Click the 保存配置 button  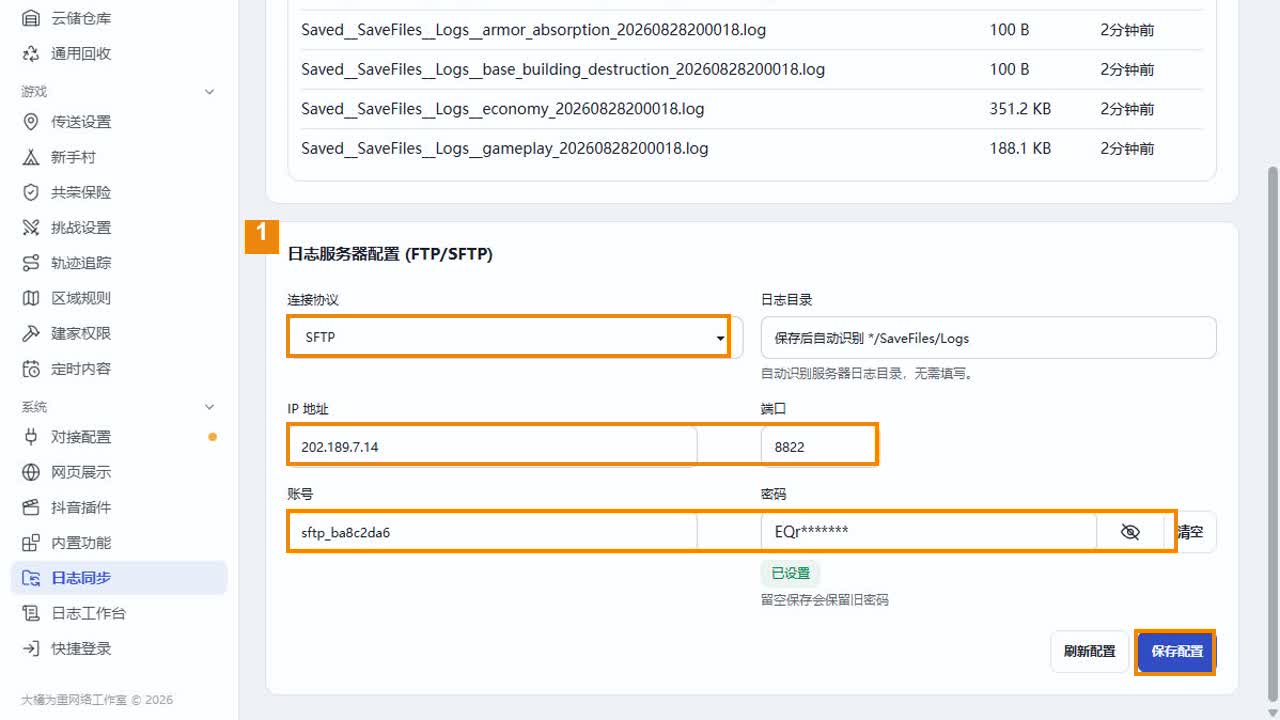pyautogui.click(x=1177, y=651)
